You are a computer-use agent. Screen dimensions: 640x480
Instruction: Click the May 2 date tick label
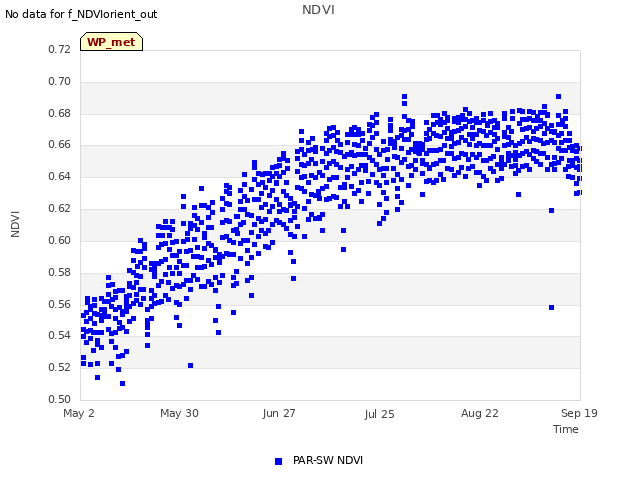[79, 413]
